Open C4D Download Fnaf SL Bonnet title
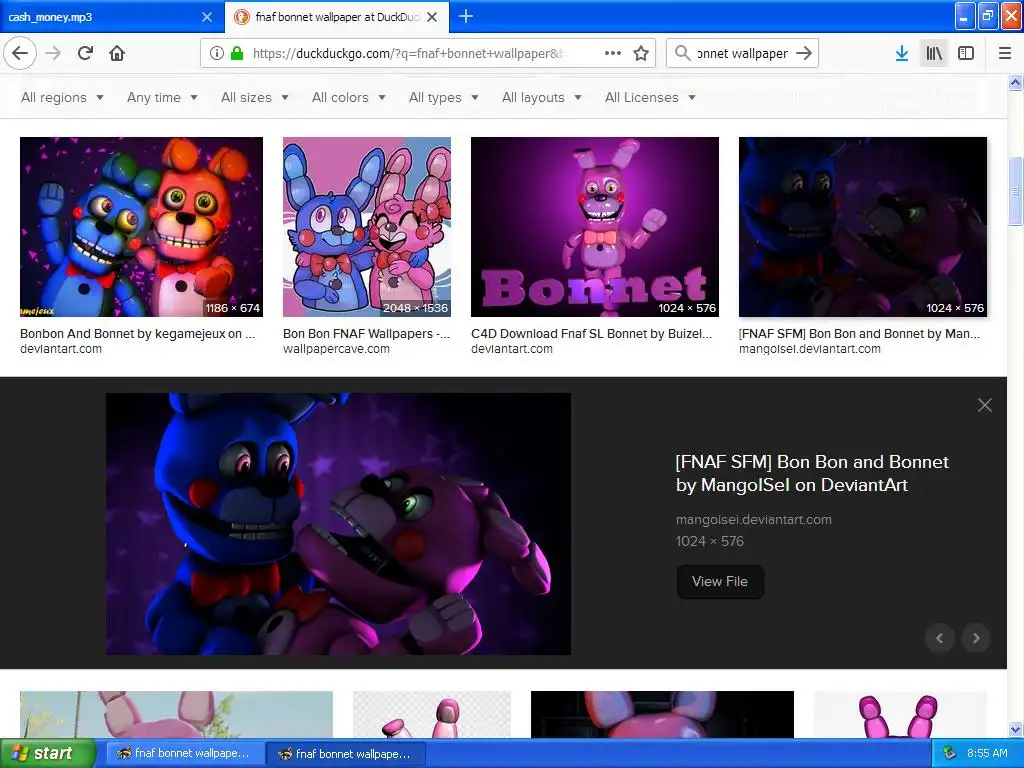 [x=592, y=334]
